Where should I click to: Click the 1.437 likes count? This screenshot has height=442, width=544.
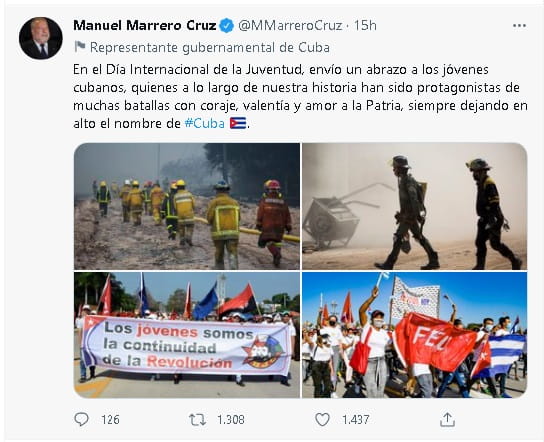[x=356, y=420]
